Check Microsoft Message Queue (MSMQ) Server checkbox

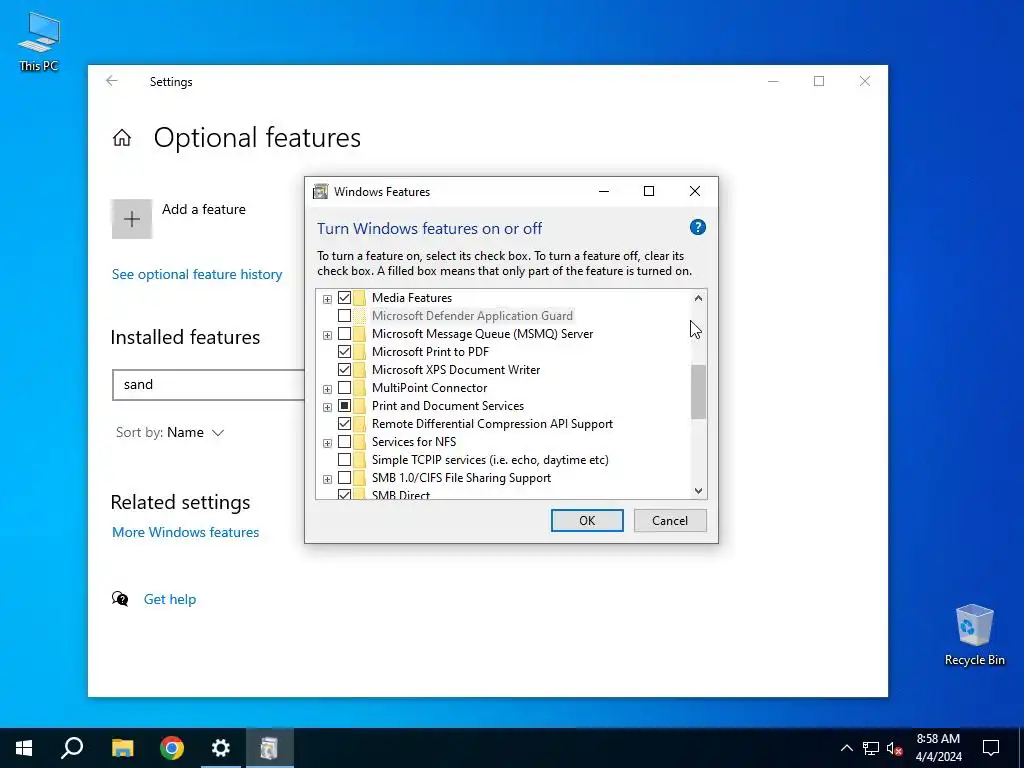pyautogui.click(x=344, y=334)
